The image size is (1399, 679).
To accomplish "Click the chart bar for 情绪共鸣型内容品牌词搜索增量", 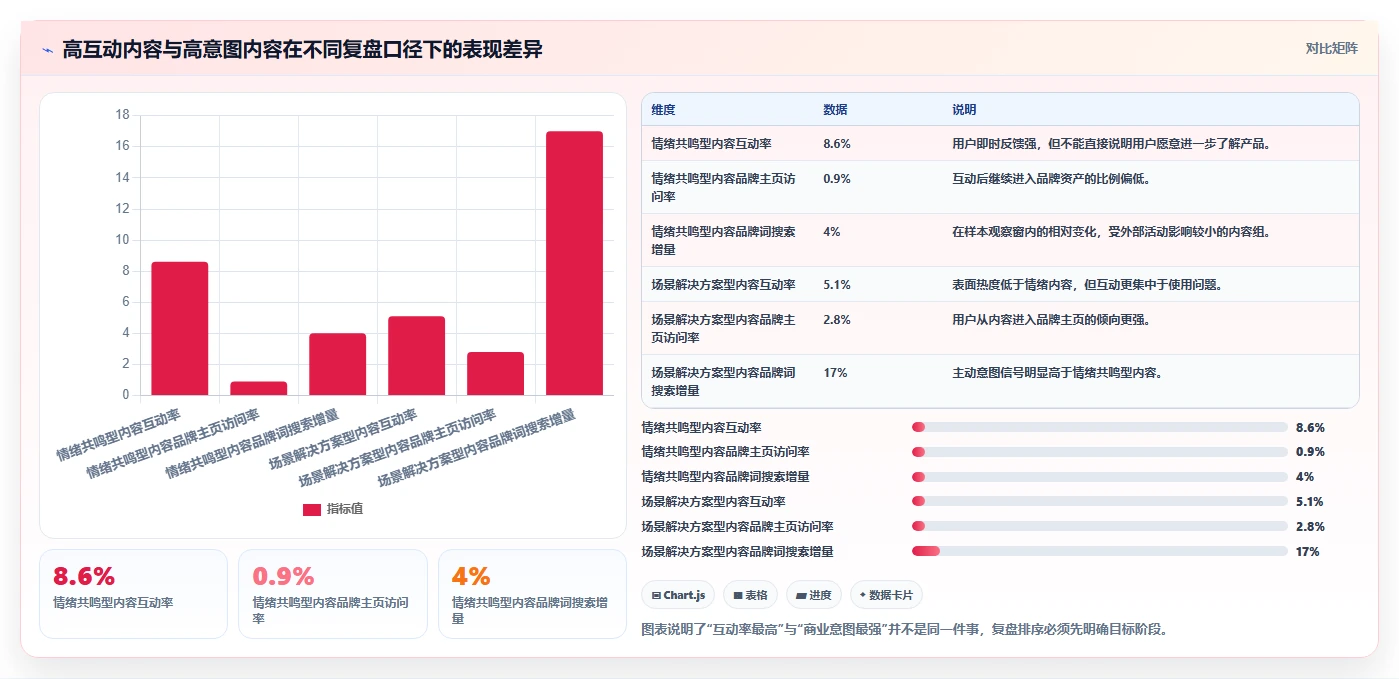I will click(x=338, y=364).
